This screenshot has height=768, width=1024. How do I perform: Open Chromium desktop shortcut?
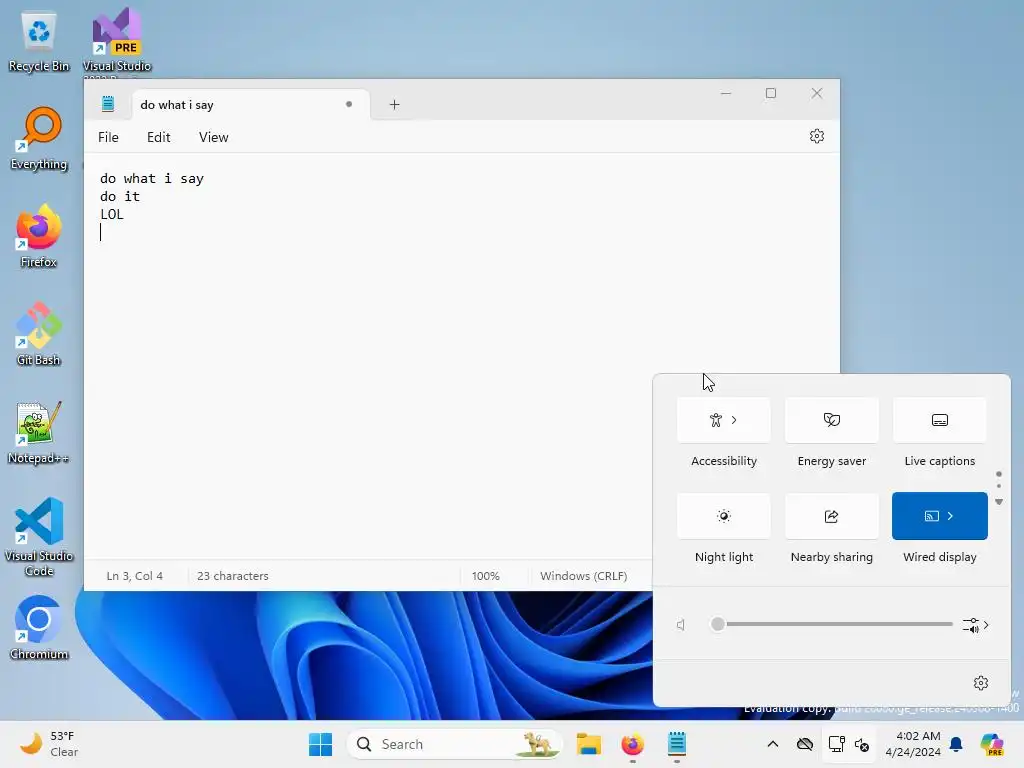(x=39, y=628)
